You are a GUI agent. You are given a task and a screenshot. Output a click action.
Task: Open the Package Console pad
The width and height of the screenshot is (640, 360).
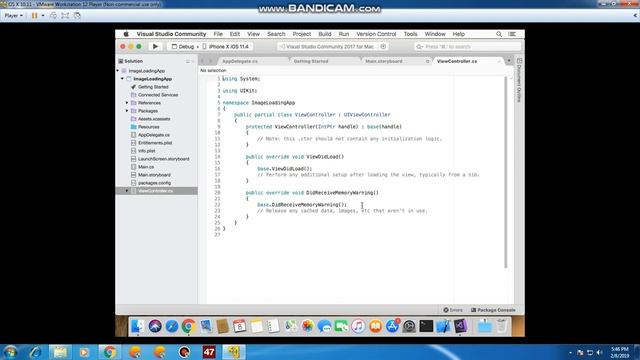point(493,310)
